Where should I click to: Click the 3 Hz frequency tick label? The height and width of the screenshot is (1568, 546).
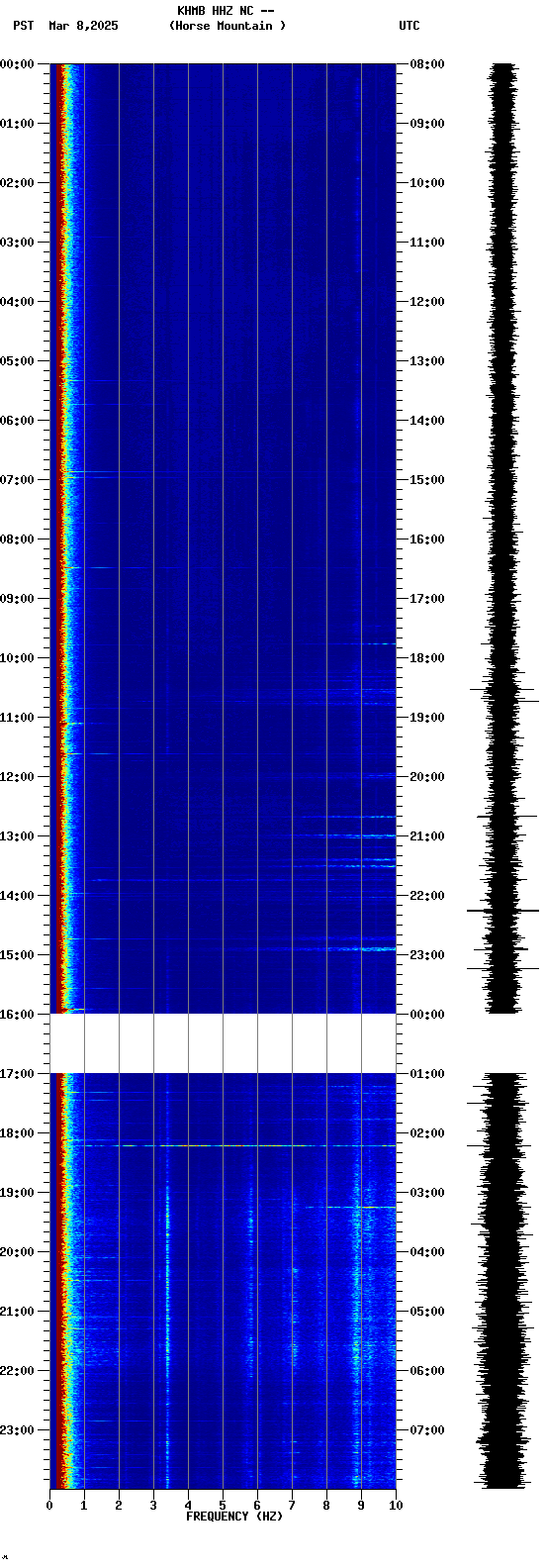(x=153, y=1506)
